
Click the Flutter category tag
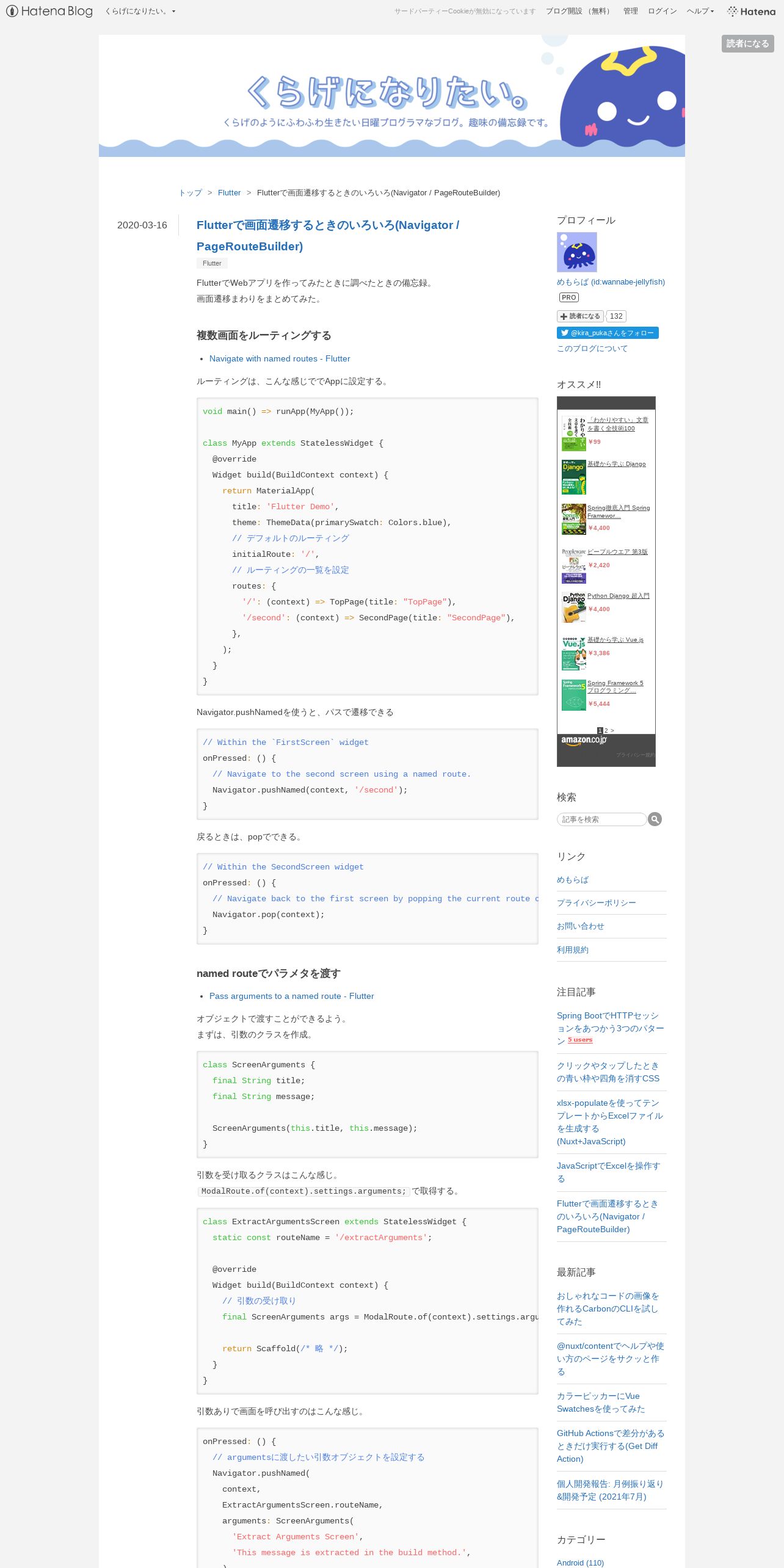point(212,263)
